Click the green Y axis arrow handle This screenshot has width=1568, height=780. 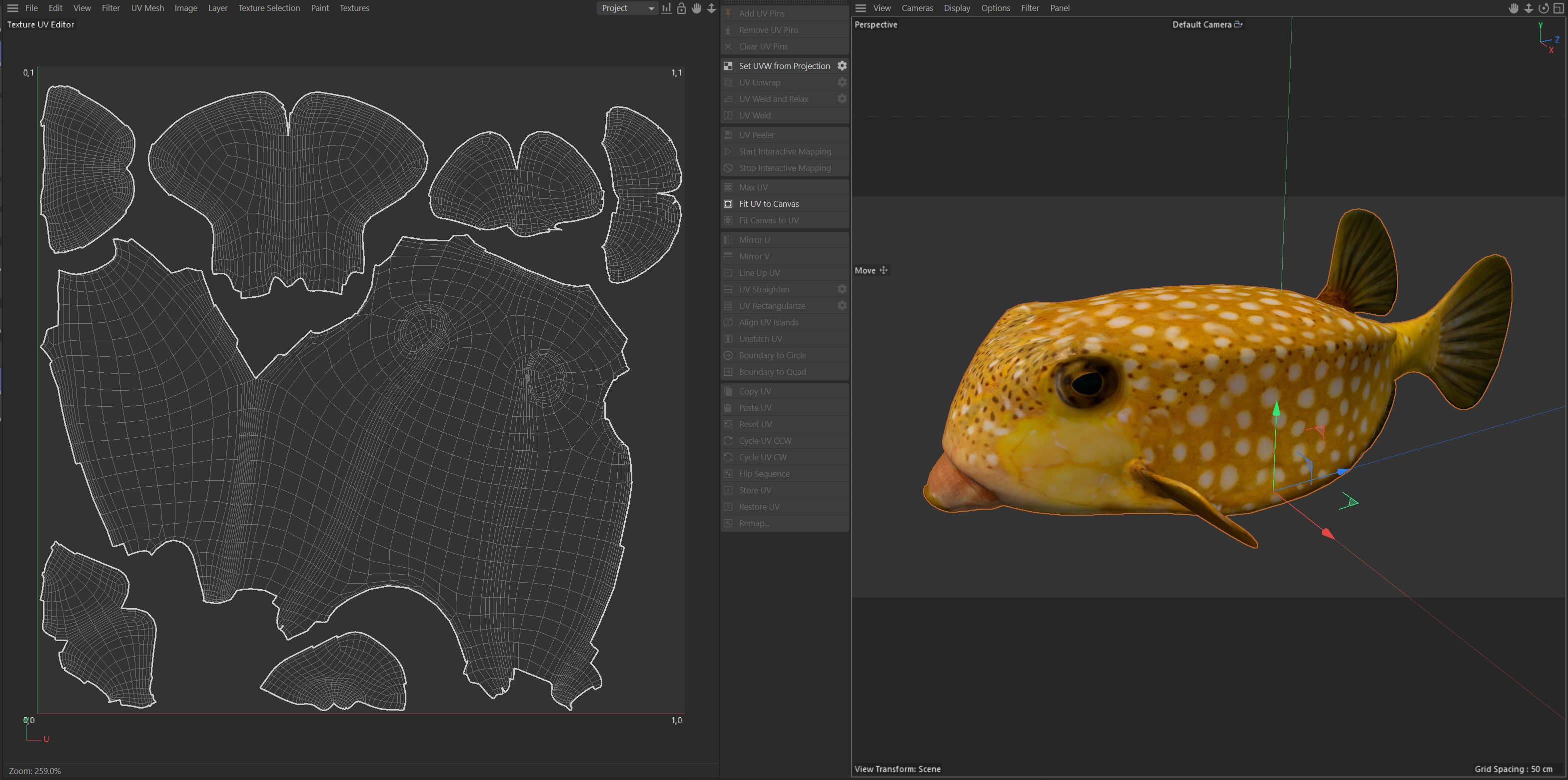pos(1277,408)
